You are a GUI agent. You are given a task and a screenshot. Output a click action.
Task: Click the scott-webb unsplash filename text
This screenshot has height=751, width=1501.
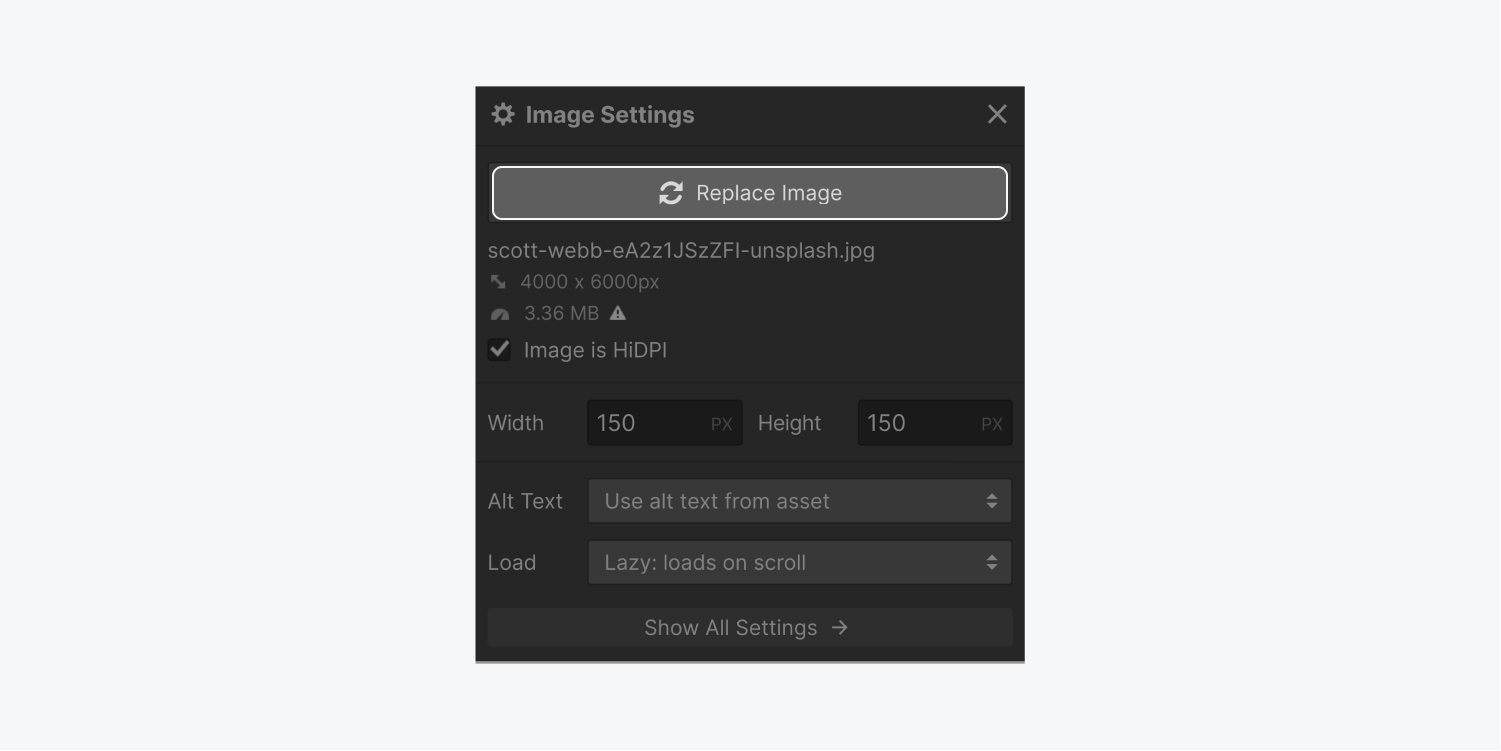coord(681,250)
